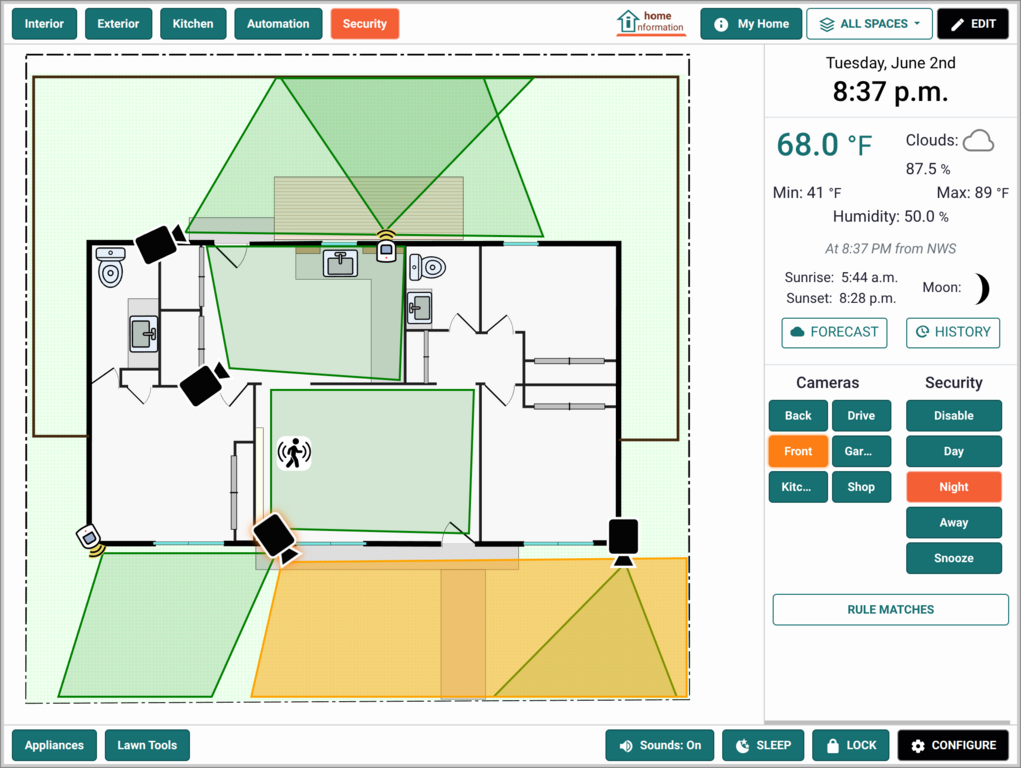The width and height of the screenshot is (1021, 768).
Task: Select the Kitc... camera button
Action: tap(798, 487)
